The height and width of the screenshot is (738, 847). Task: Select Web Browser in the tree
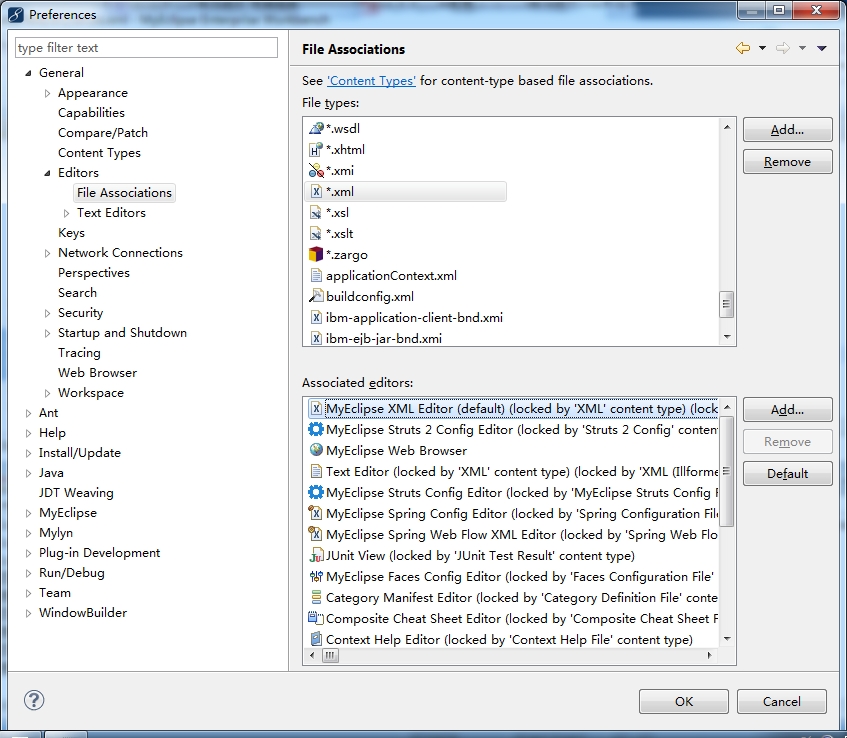(98, 373)
